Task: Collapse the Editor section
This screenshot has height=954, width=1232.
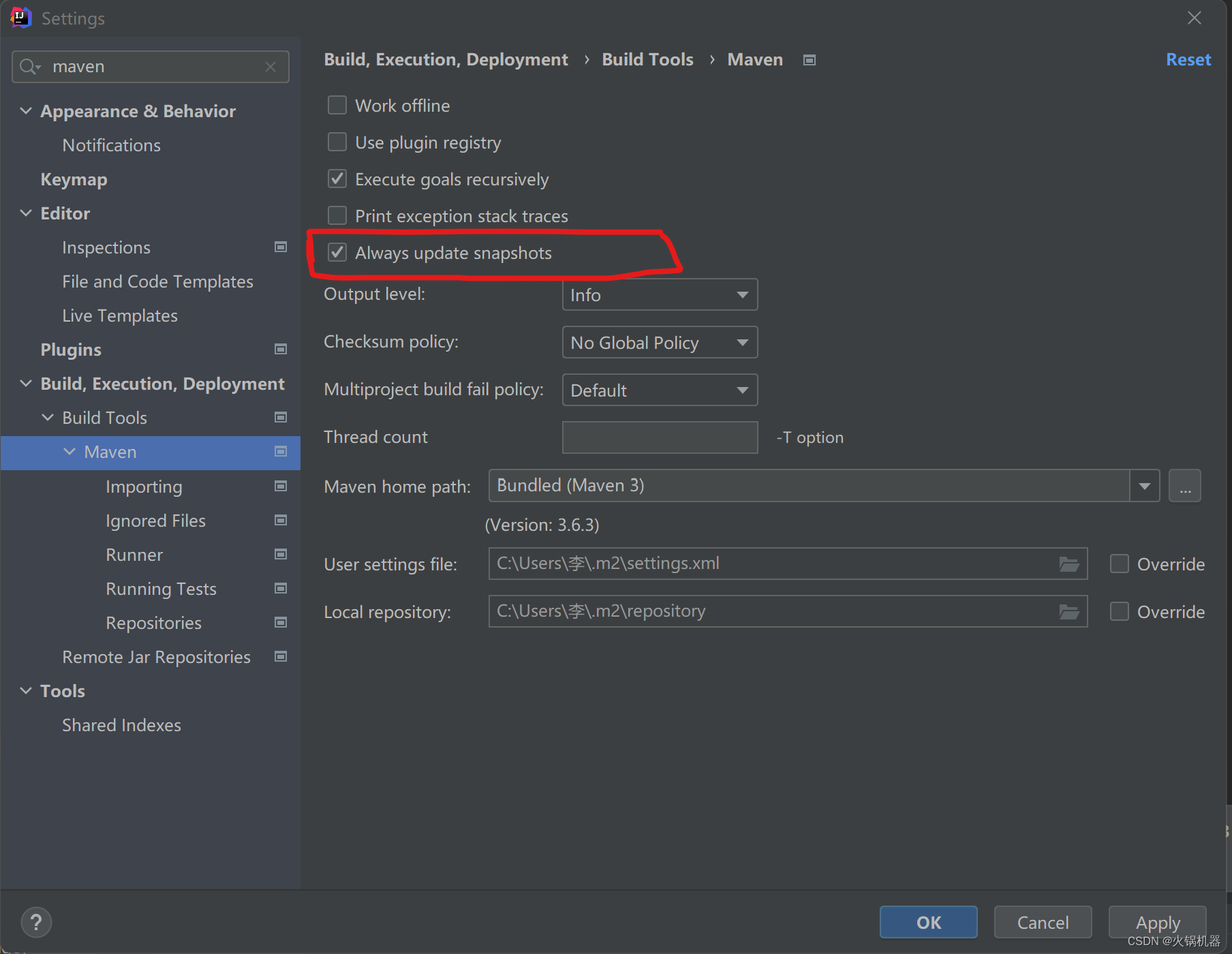Action: (26, 213)
